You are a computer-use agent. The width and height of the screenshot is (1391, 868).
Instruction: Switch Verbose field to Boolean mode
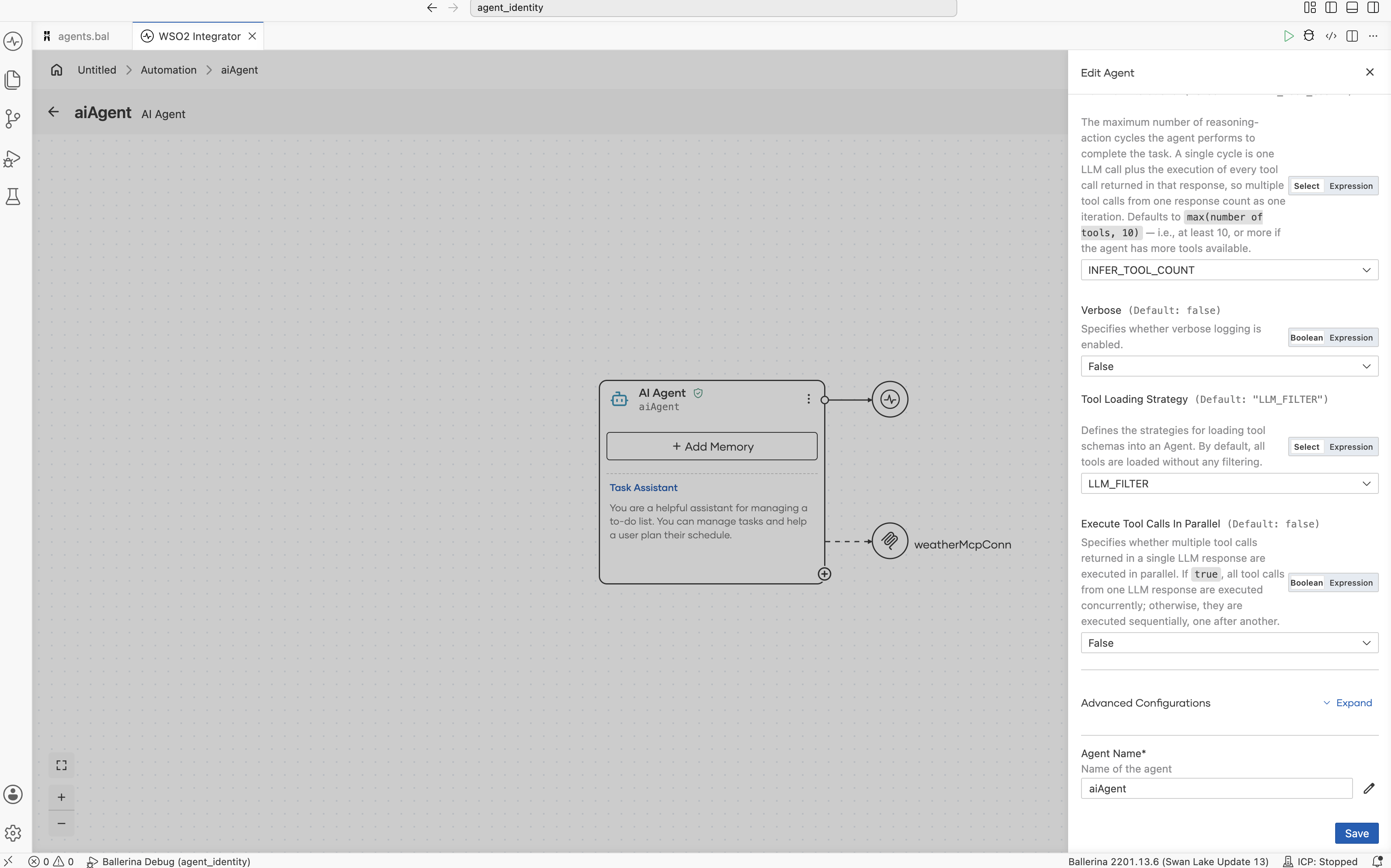1306,338
